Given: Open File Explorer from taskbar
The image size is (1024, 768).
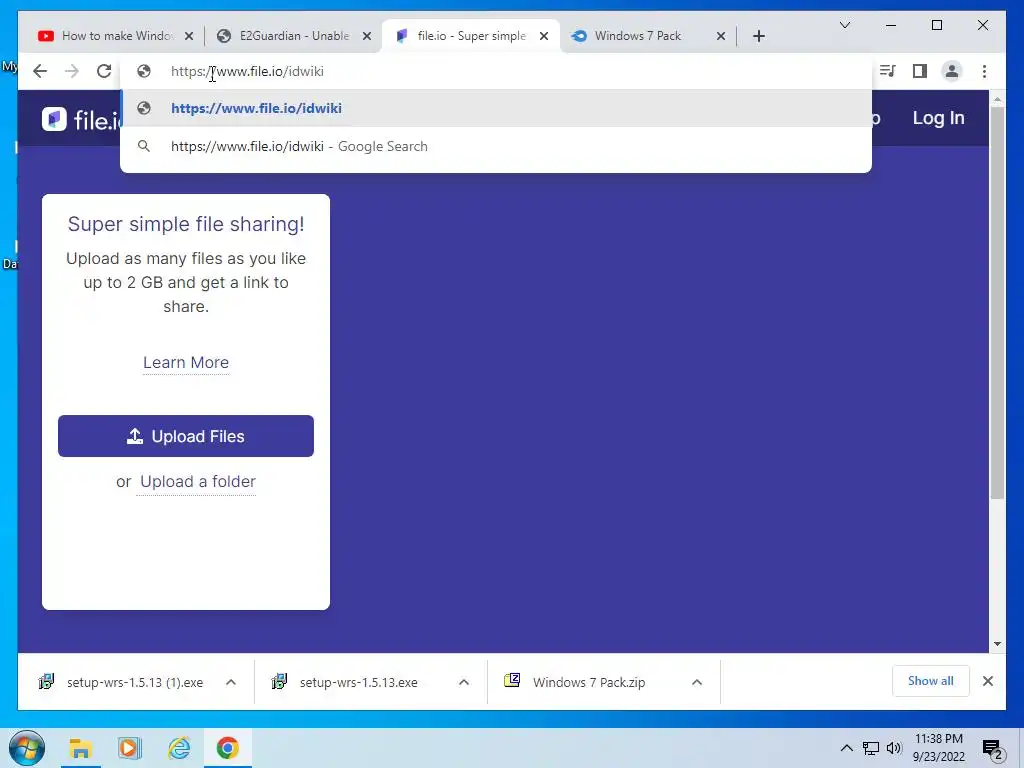Looking at the screenshot, I should (80, 748).
